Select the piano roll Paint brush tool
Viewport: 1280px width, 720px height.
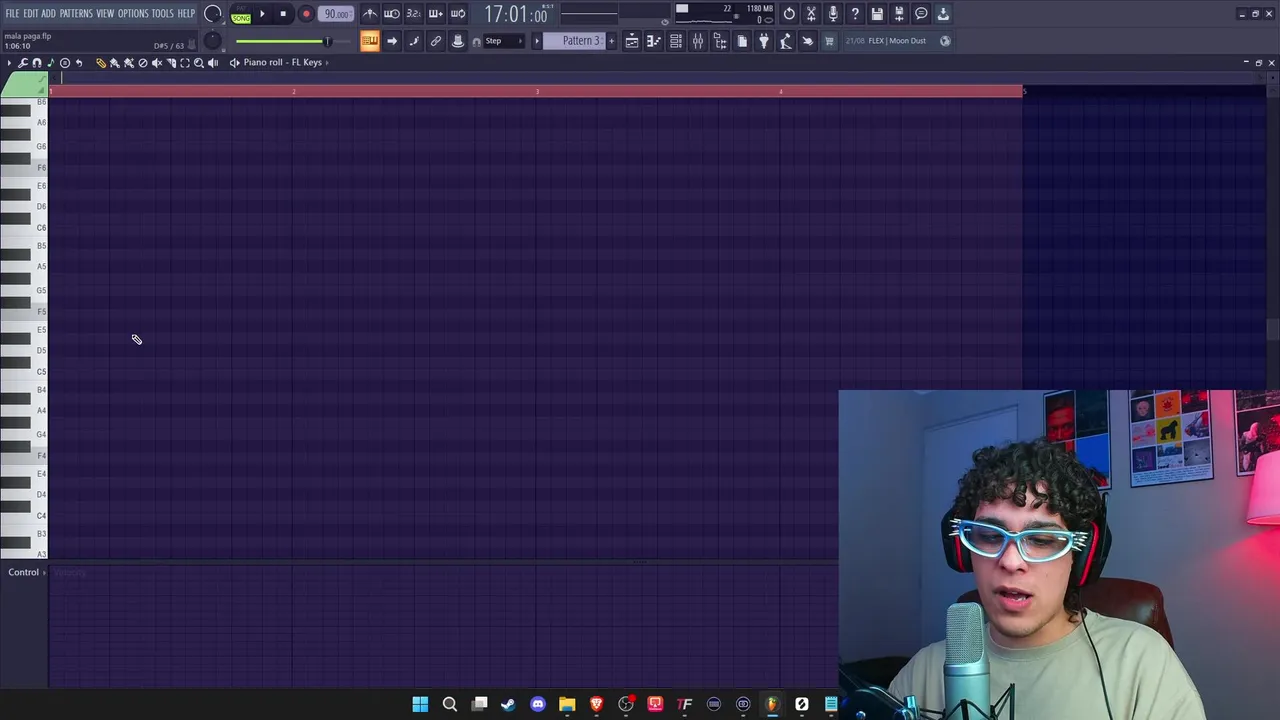pos(115,63)
